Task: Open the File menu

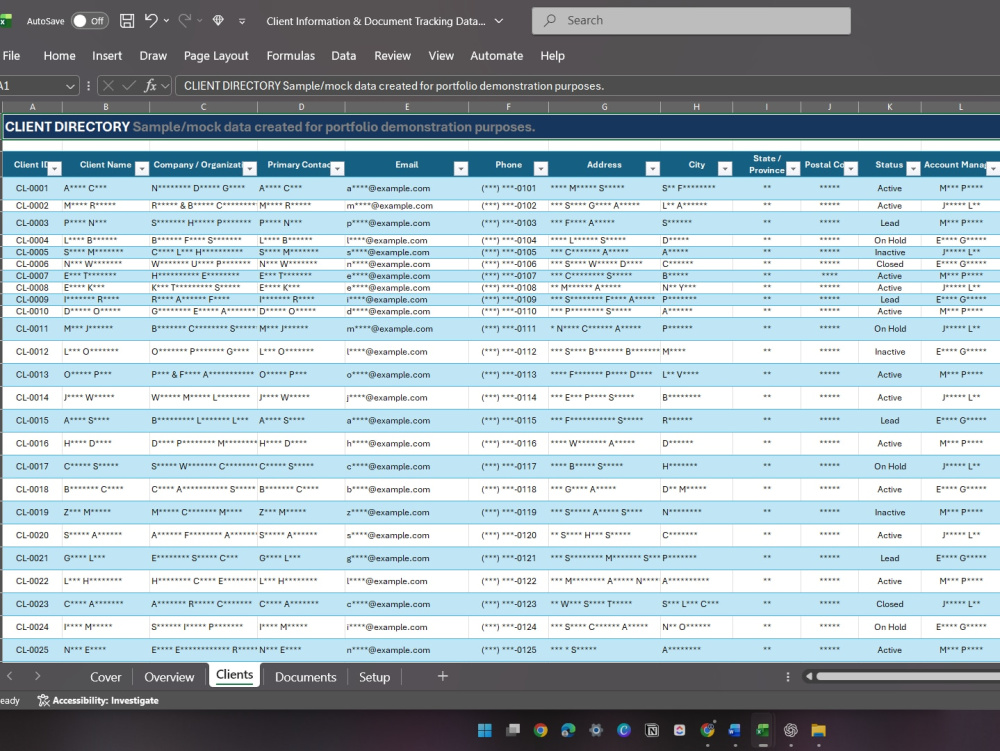Action: tap(11, 56)
